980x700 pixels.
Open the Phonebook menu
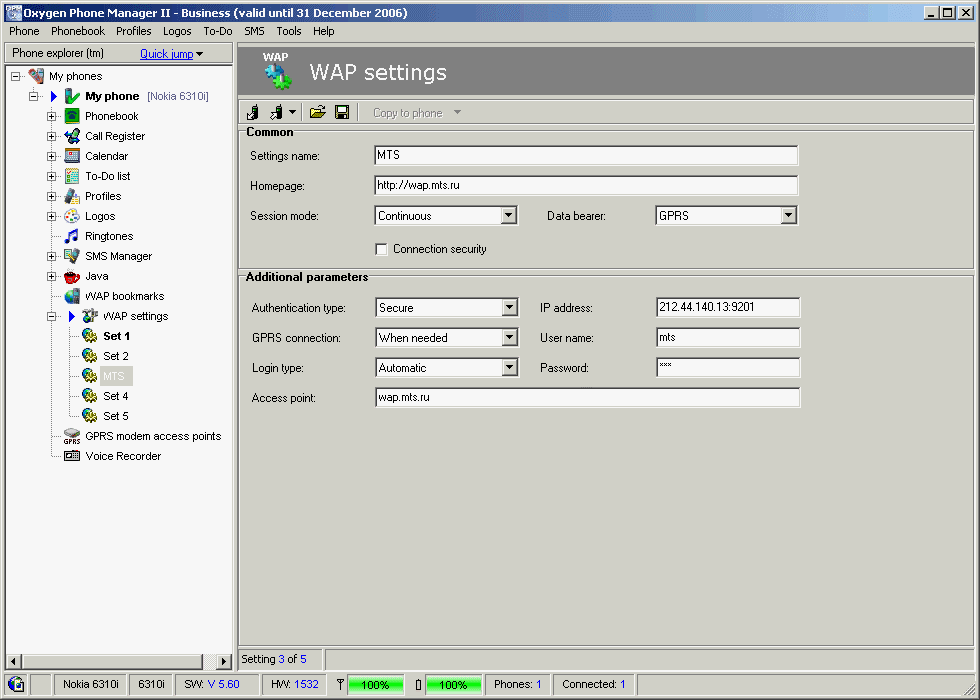(x=78, y=31)
